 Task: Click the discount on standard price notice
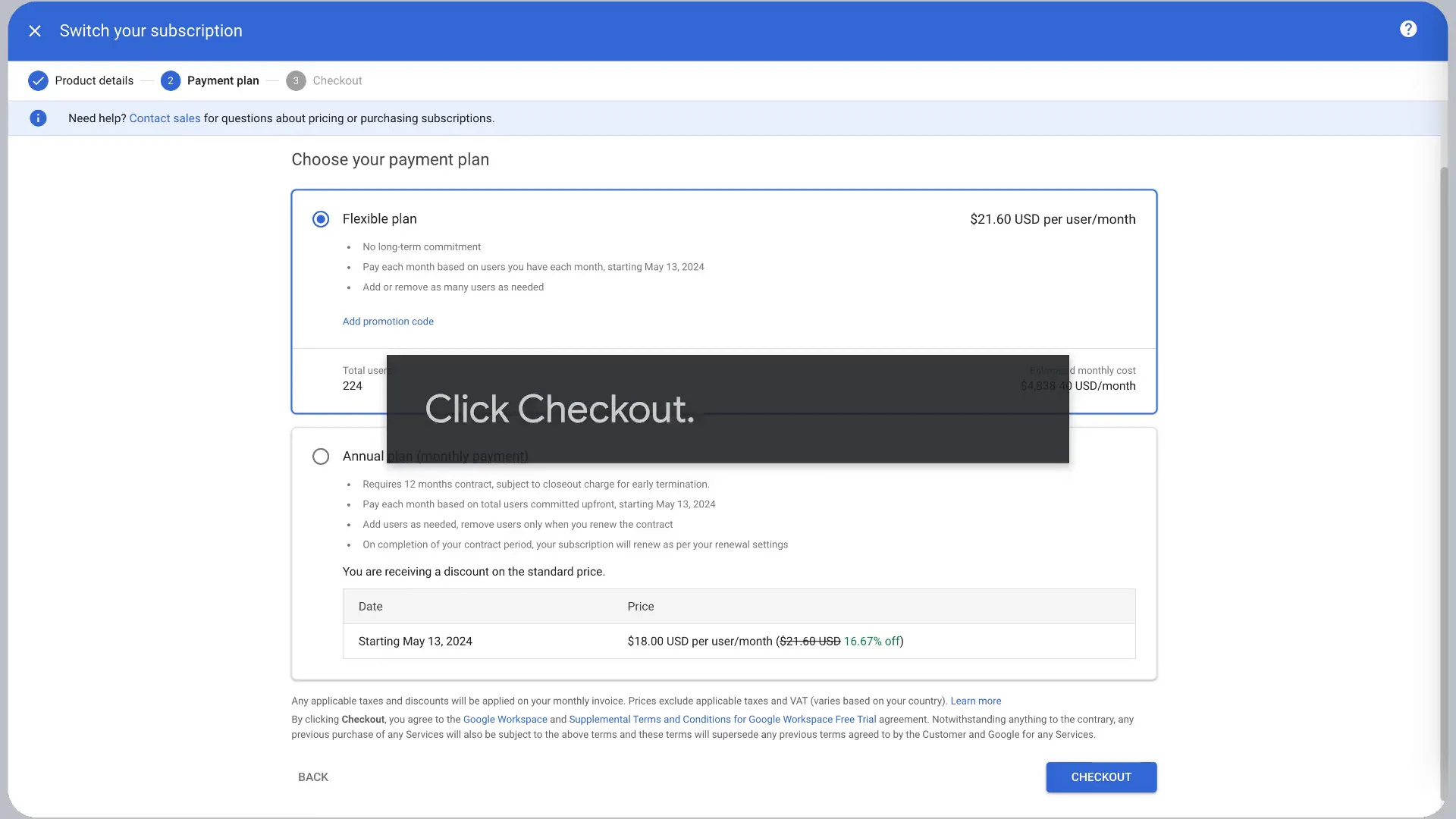coord(474,572)
